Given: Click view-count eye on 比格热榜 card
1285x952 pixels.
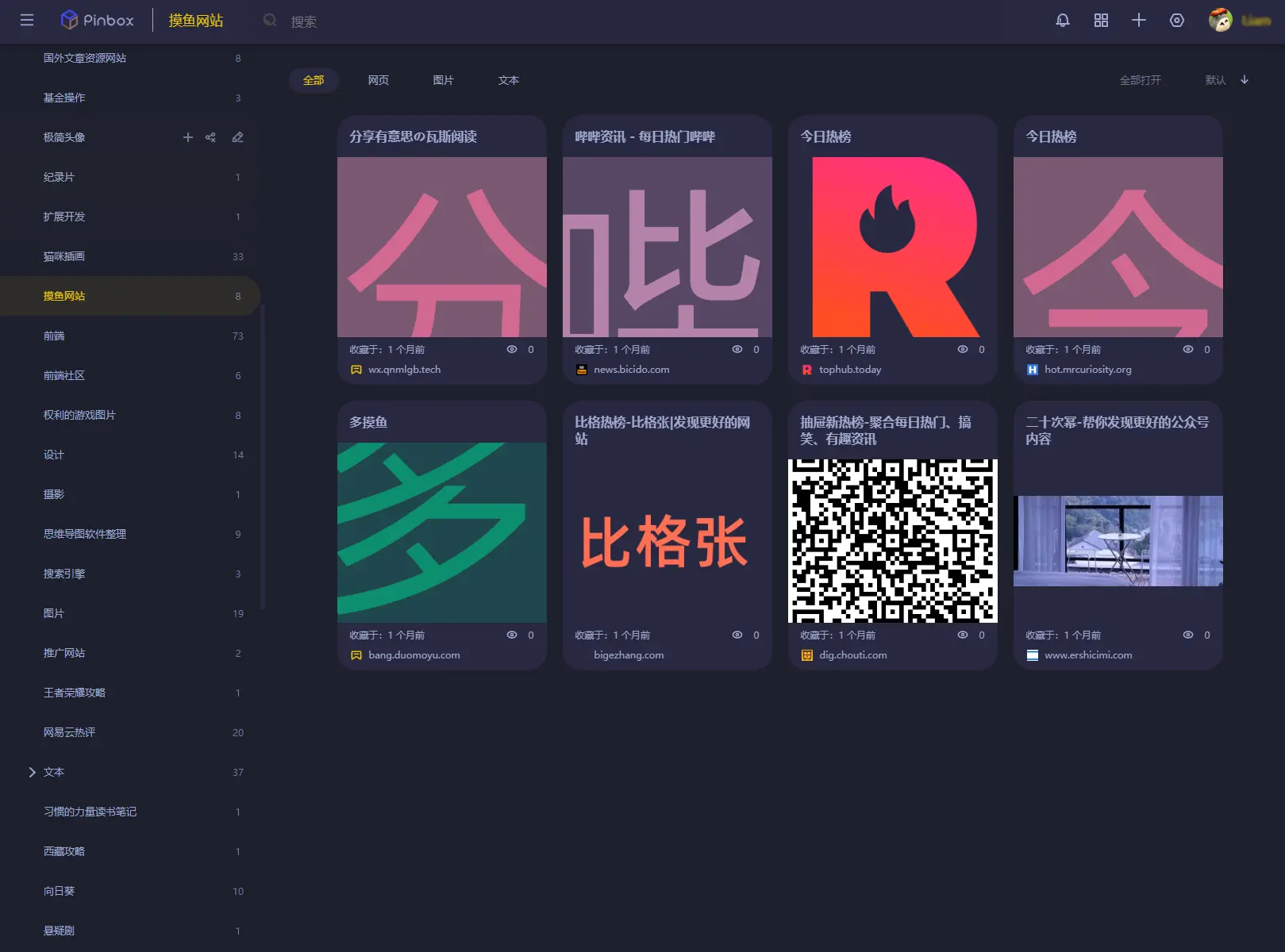Looking at the screenshot, I should coord(737,635).
